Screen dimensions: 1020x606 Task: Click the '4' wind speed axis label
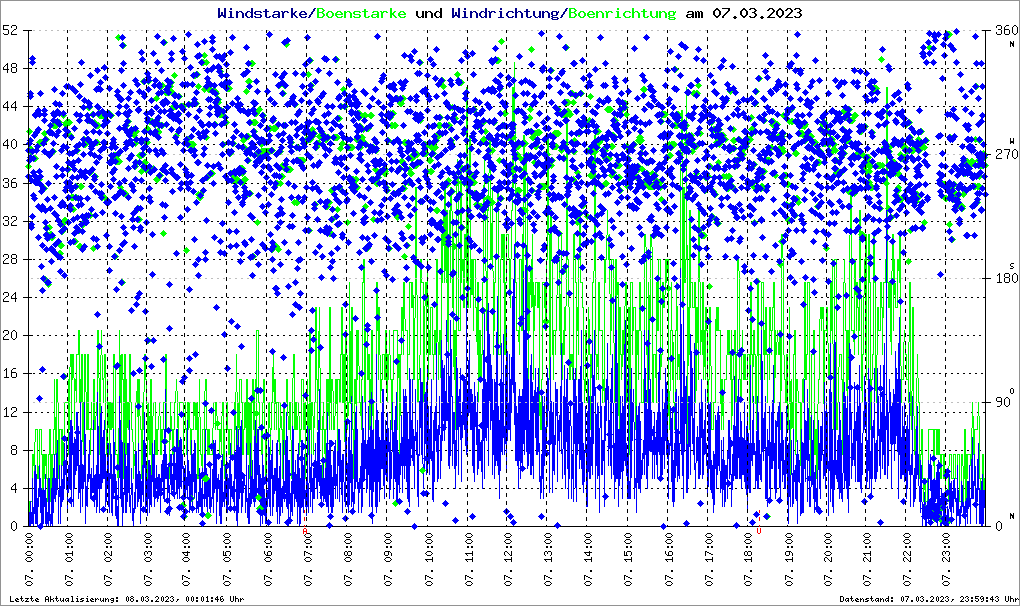pos(14,488)
